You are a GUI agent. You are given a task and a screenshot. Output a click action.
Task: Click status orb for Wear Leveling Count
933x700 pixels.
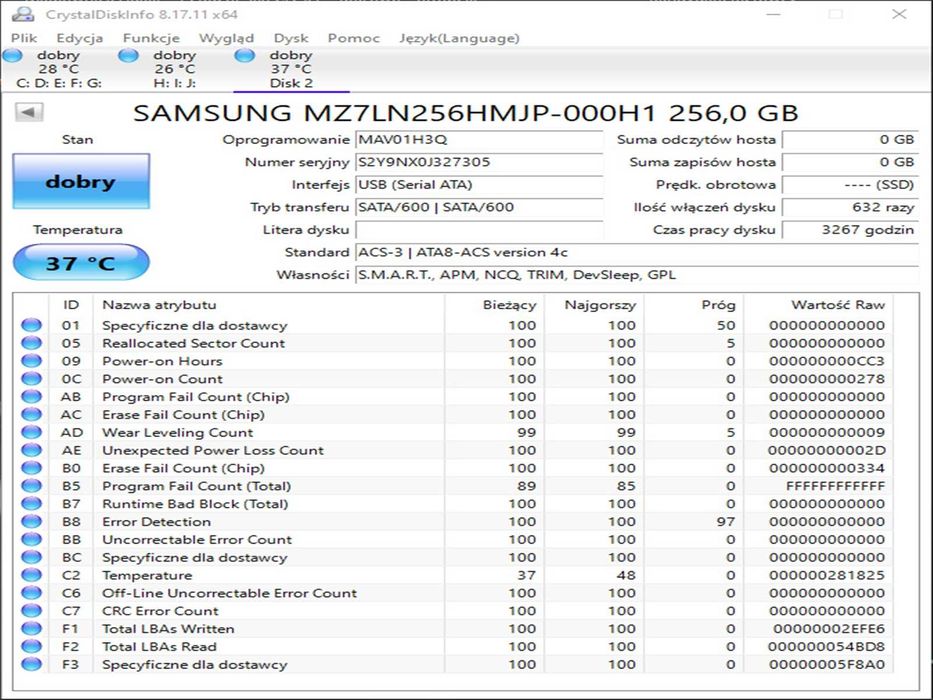coord(32,432)
